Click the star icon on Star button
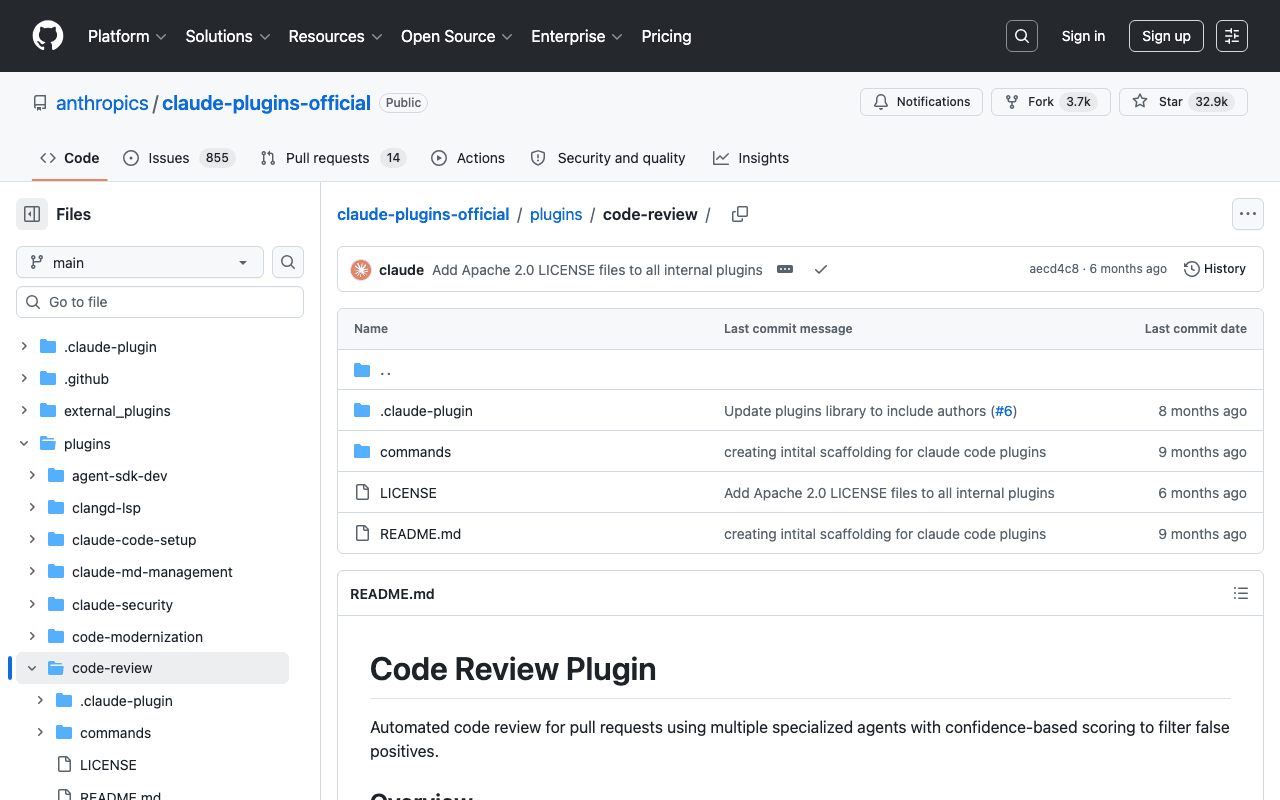Viewport: 1280px width, 800px height. [1140, 102]
